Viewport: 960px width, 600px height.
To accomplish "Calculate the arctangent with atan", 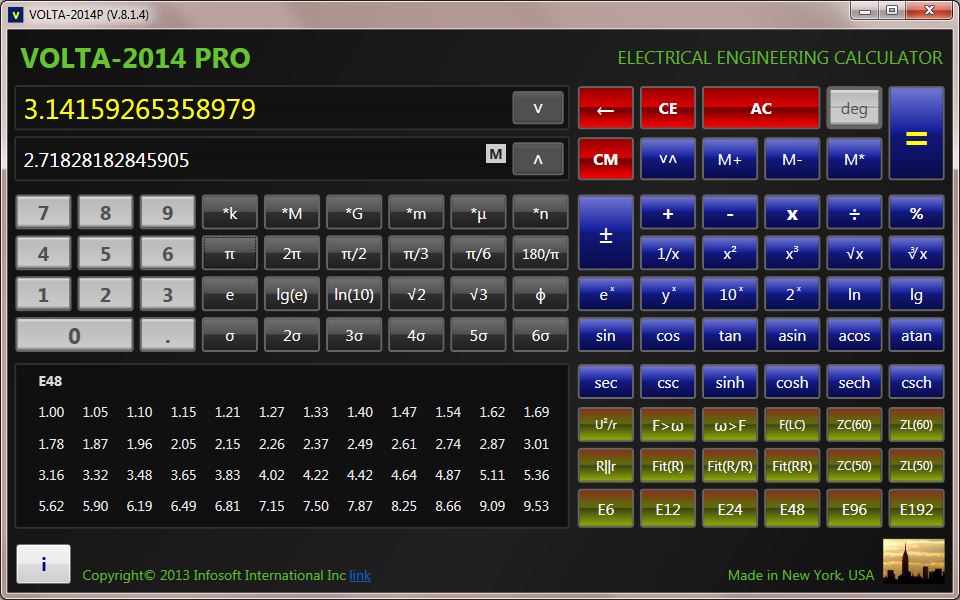I will 916,335.
